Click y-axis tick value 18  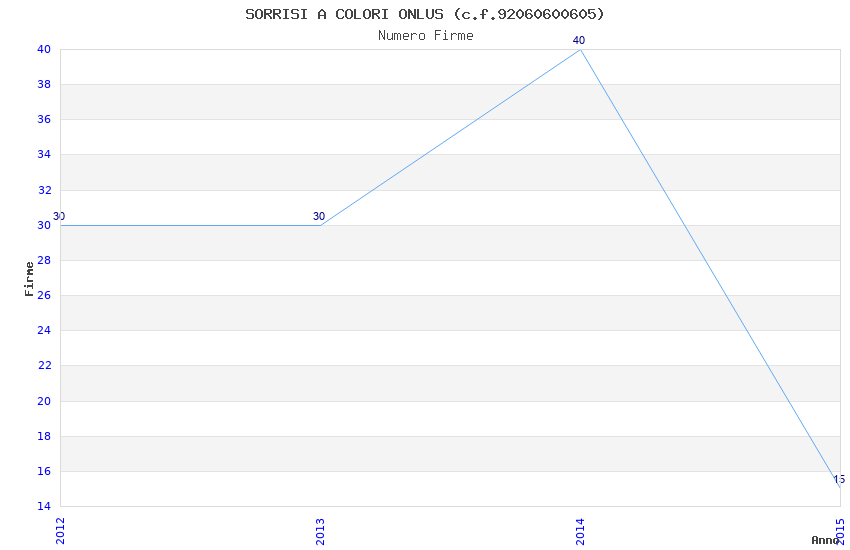tap(44, 436)
